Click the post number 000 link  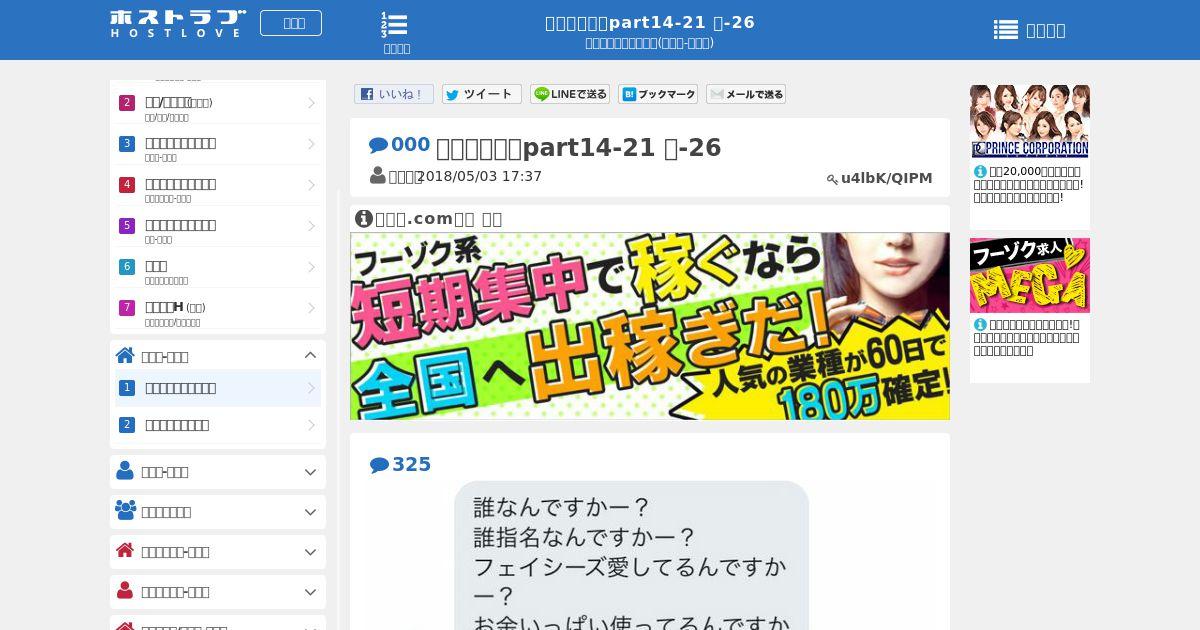(410, 145)
